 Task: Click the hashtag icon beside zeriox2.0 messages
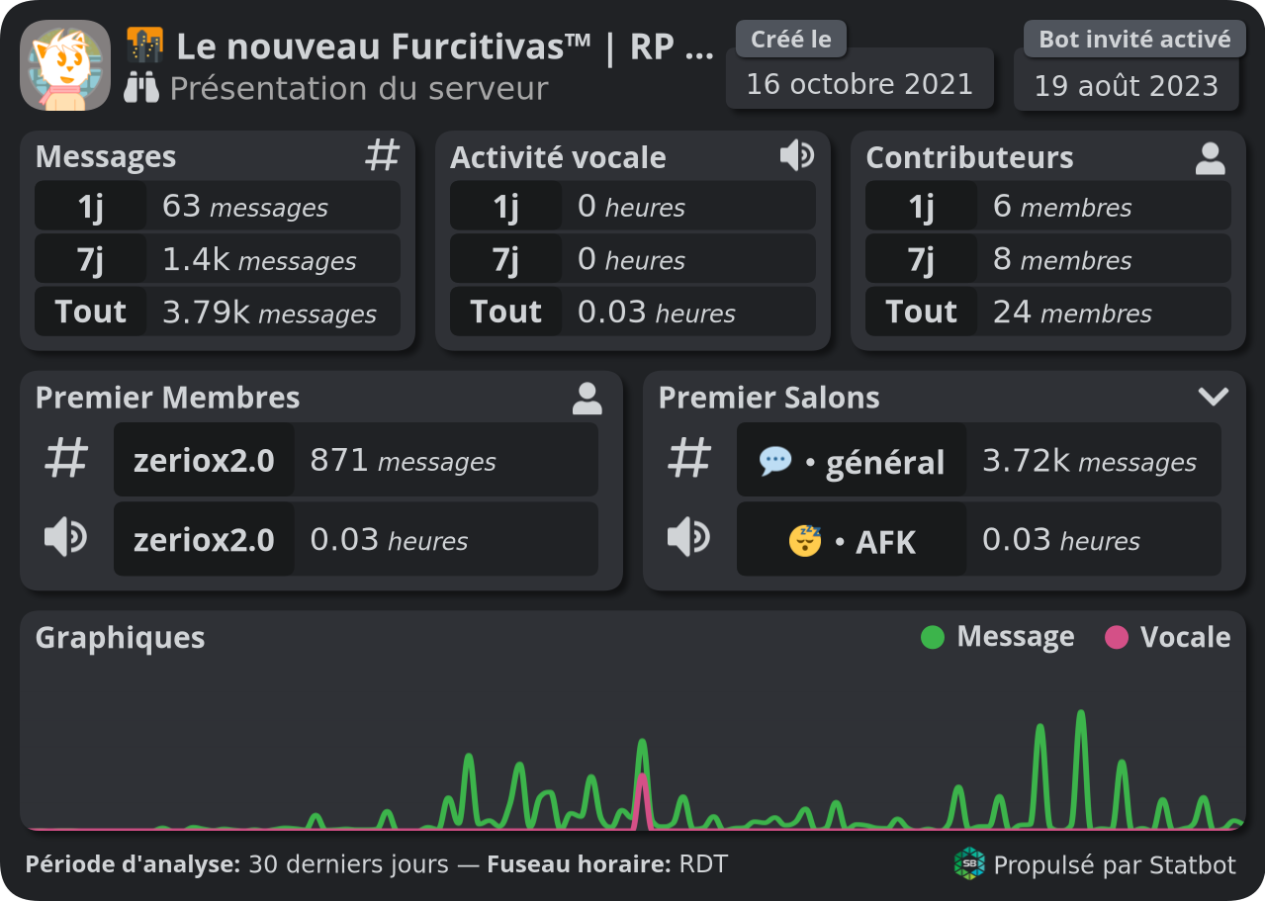point(67,460)
